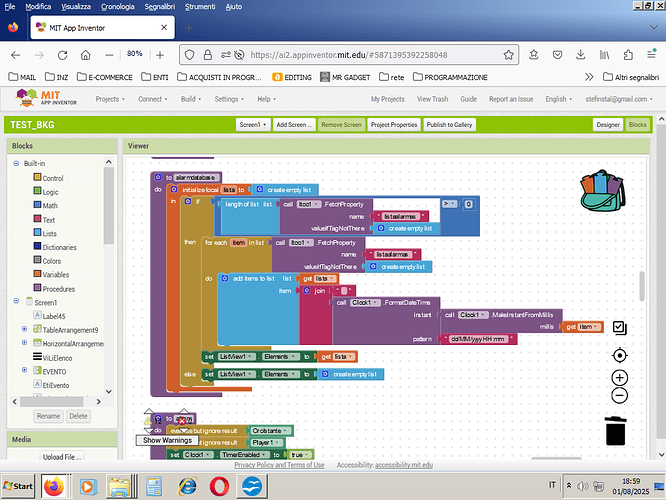This screenshot has height=500, width=666.
Task: Open Firefox from the Windows taskbar
Action: point(53,486)
